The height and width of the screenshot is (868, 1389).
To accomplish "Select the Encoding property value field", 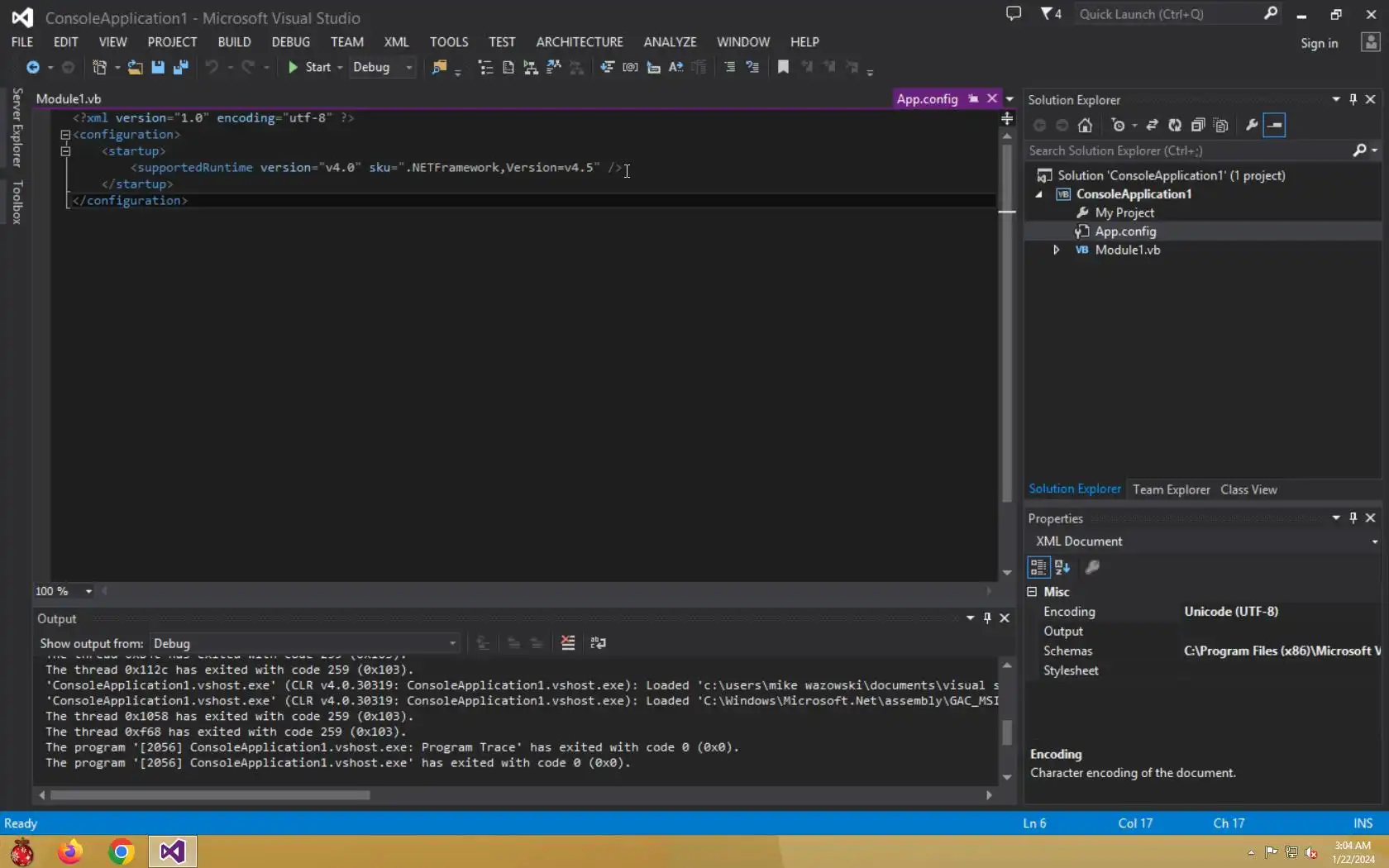I will tap(1281, 612).
